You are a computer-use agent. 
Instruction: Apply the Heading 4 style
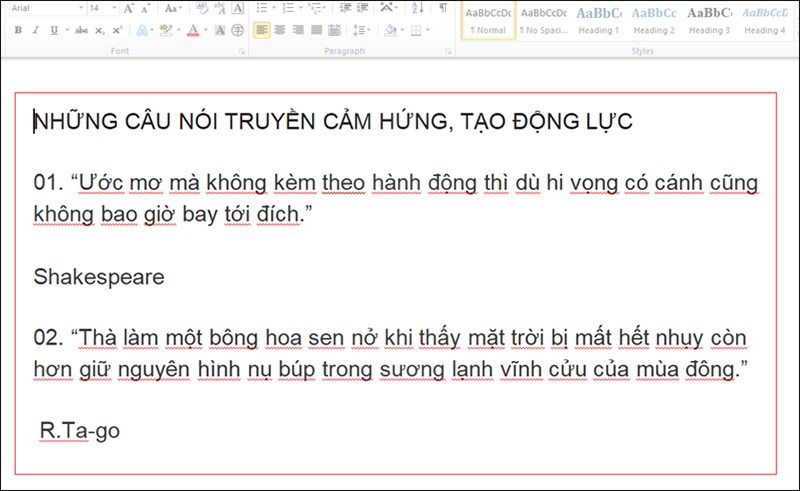765,20
